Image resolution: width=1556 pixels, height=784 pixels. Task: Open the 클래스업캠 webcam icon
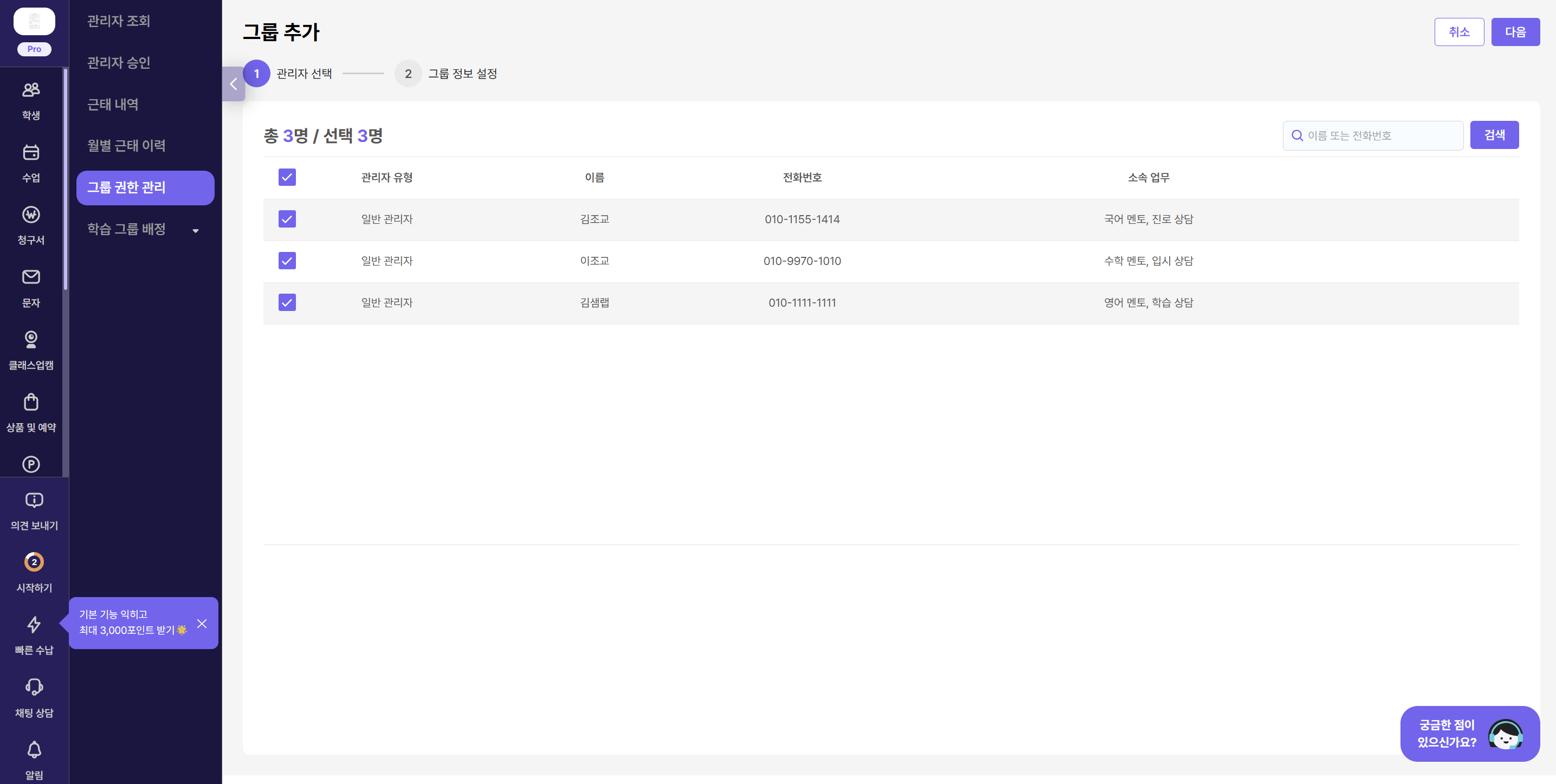tap(31, 340)
